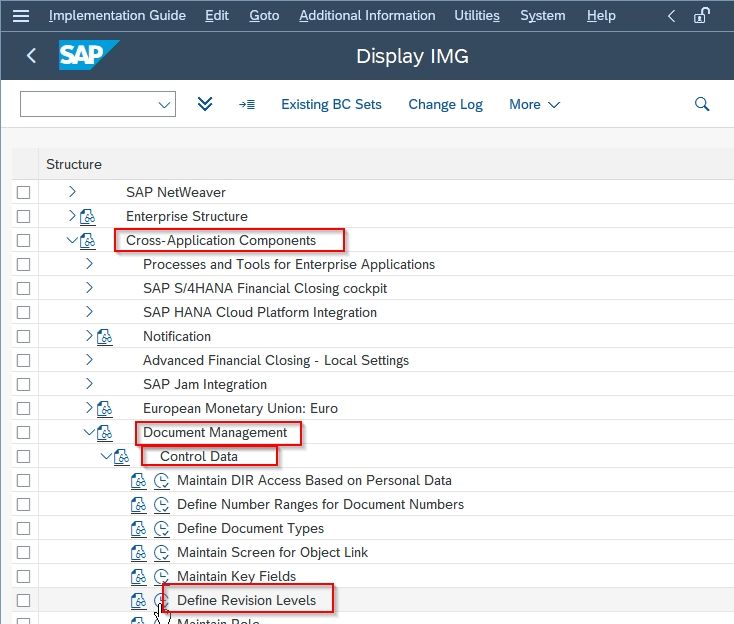The image size is (734, 624).
Task: Tick the checkbox for Cross-Application Components row
Action: click(23, 241)
